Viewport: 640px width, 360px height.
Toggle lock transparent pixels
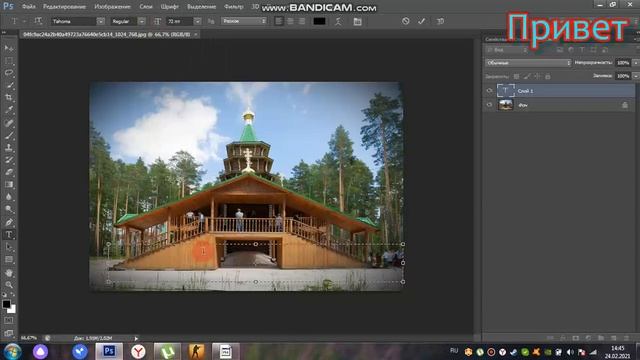517,76
